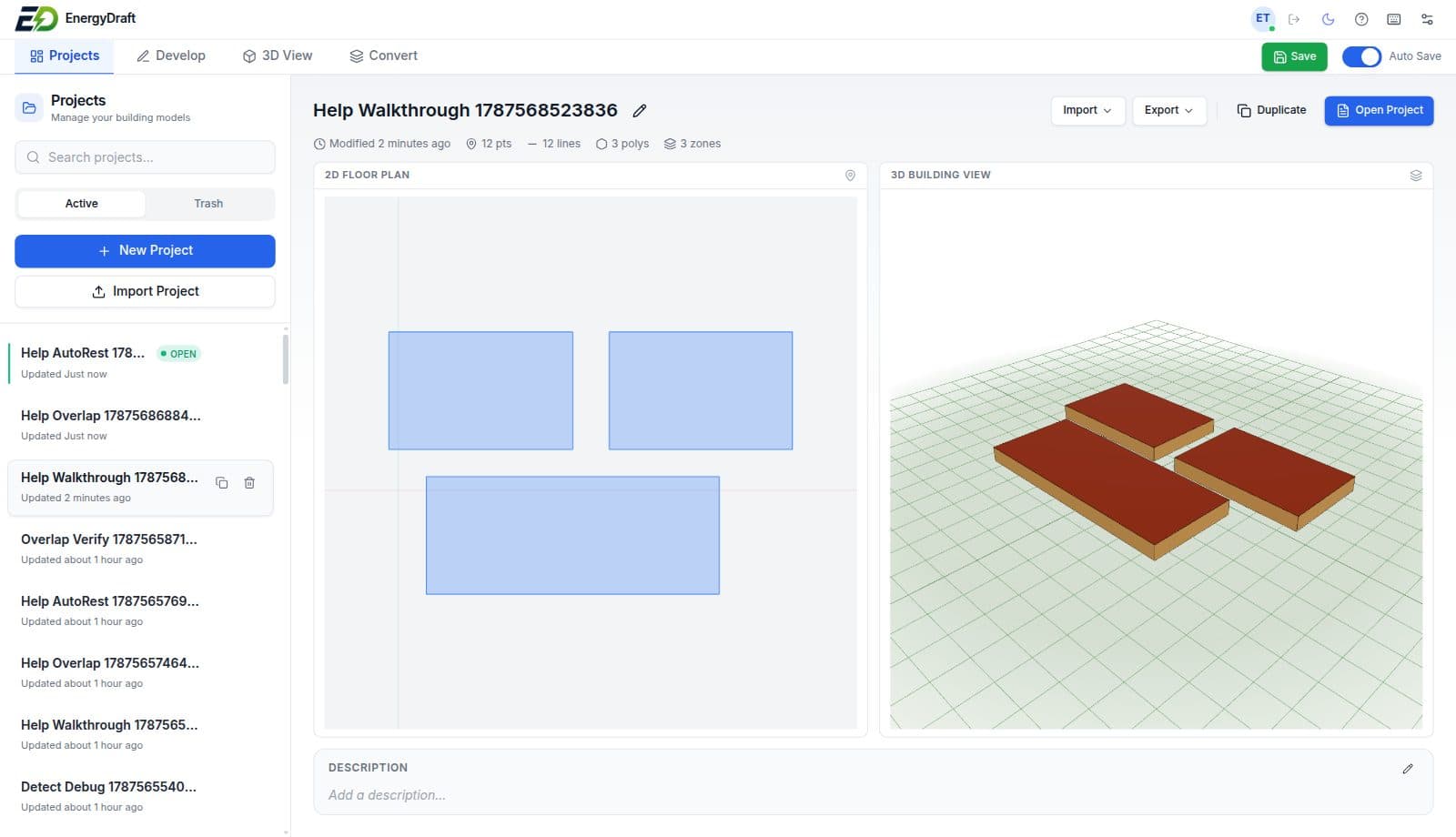This screenshot has height=837, width=1456.
Task: Select Help Walkthrough 1787565... older project
Action: coord(141,734)
